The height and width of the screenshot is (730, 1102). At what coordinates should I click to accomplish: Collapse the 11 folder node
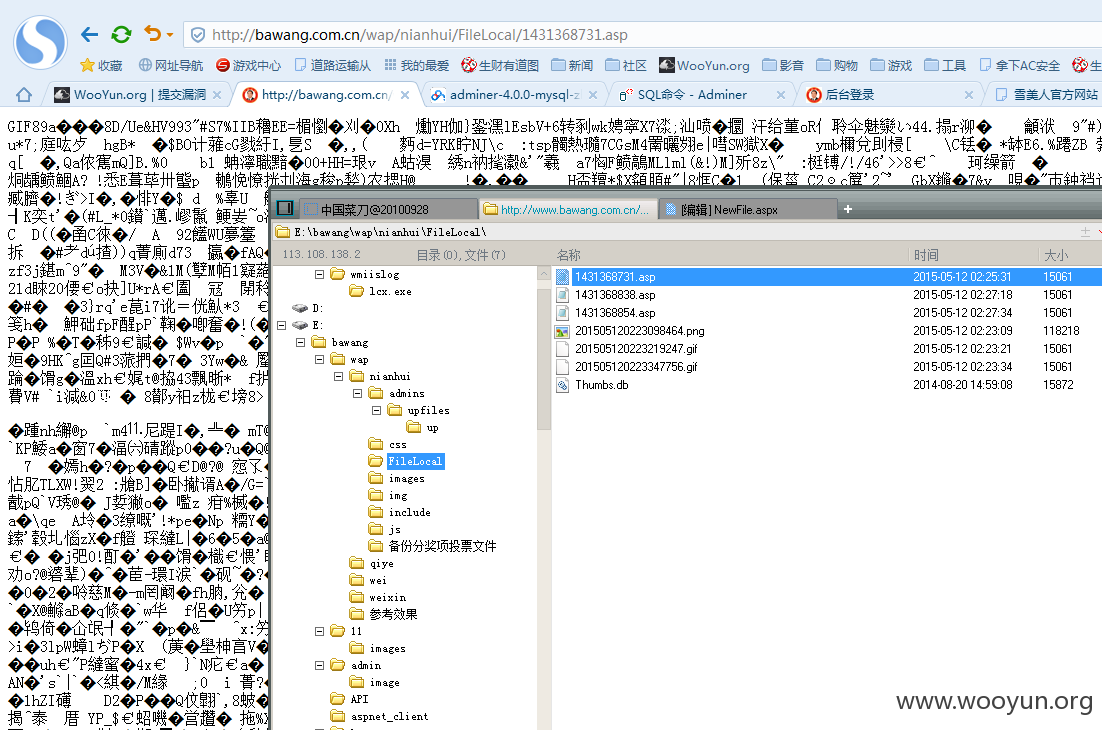(319, 631)
